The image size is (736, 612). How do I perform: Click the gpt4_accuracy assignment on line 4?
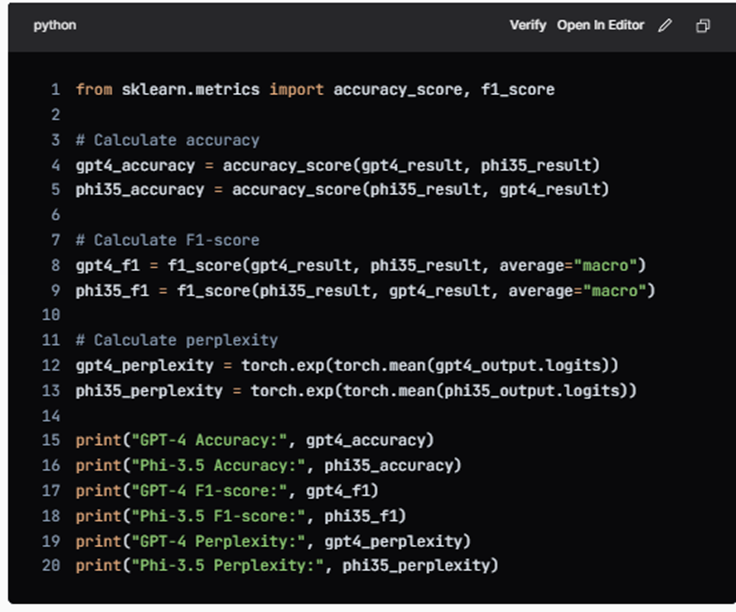pyautogui.click(x=337, y=165)
